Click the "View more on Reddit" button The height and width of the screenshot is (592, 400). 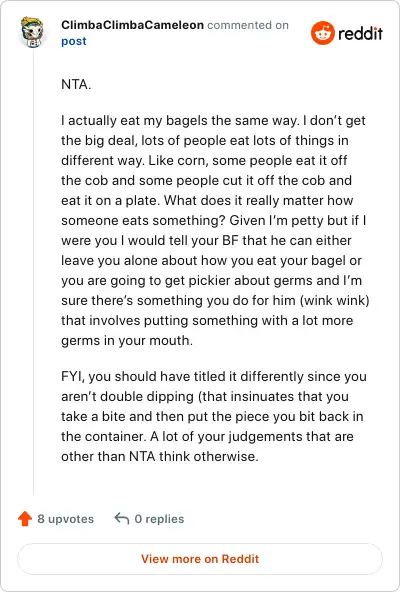coord(200,559)
